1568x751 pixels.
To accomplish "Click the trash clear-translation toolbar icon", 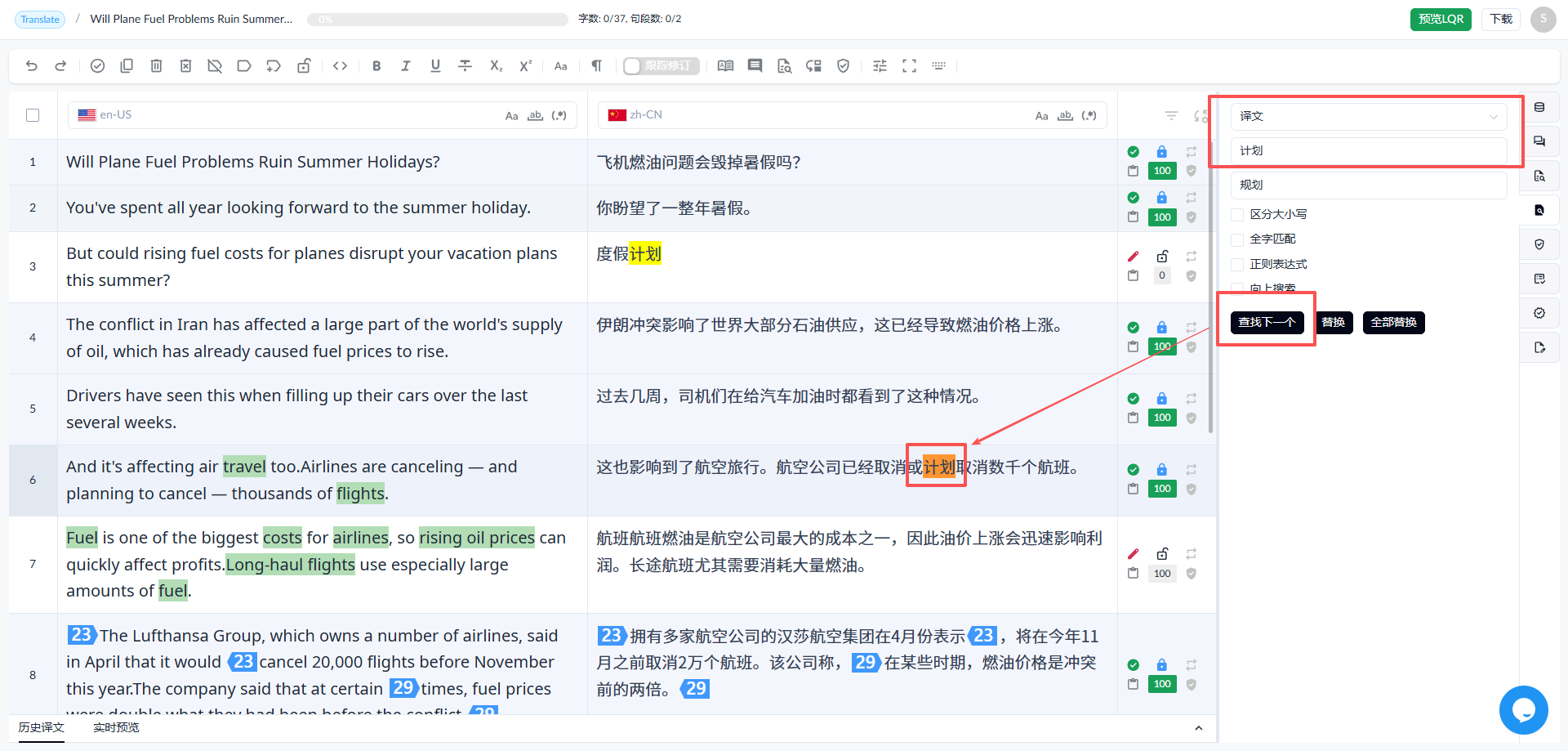I will tap(156, 66).
